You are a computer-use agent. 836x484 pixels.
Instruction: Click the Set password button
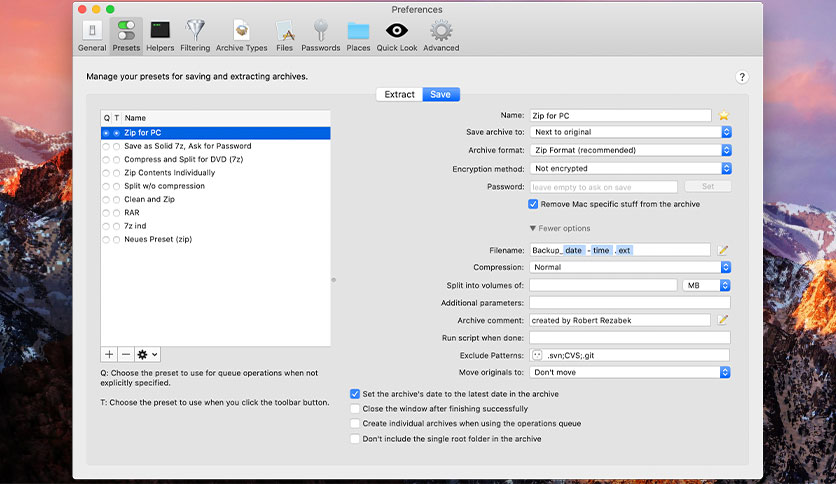pos(708,187)
